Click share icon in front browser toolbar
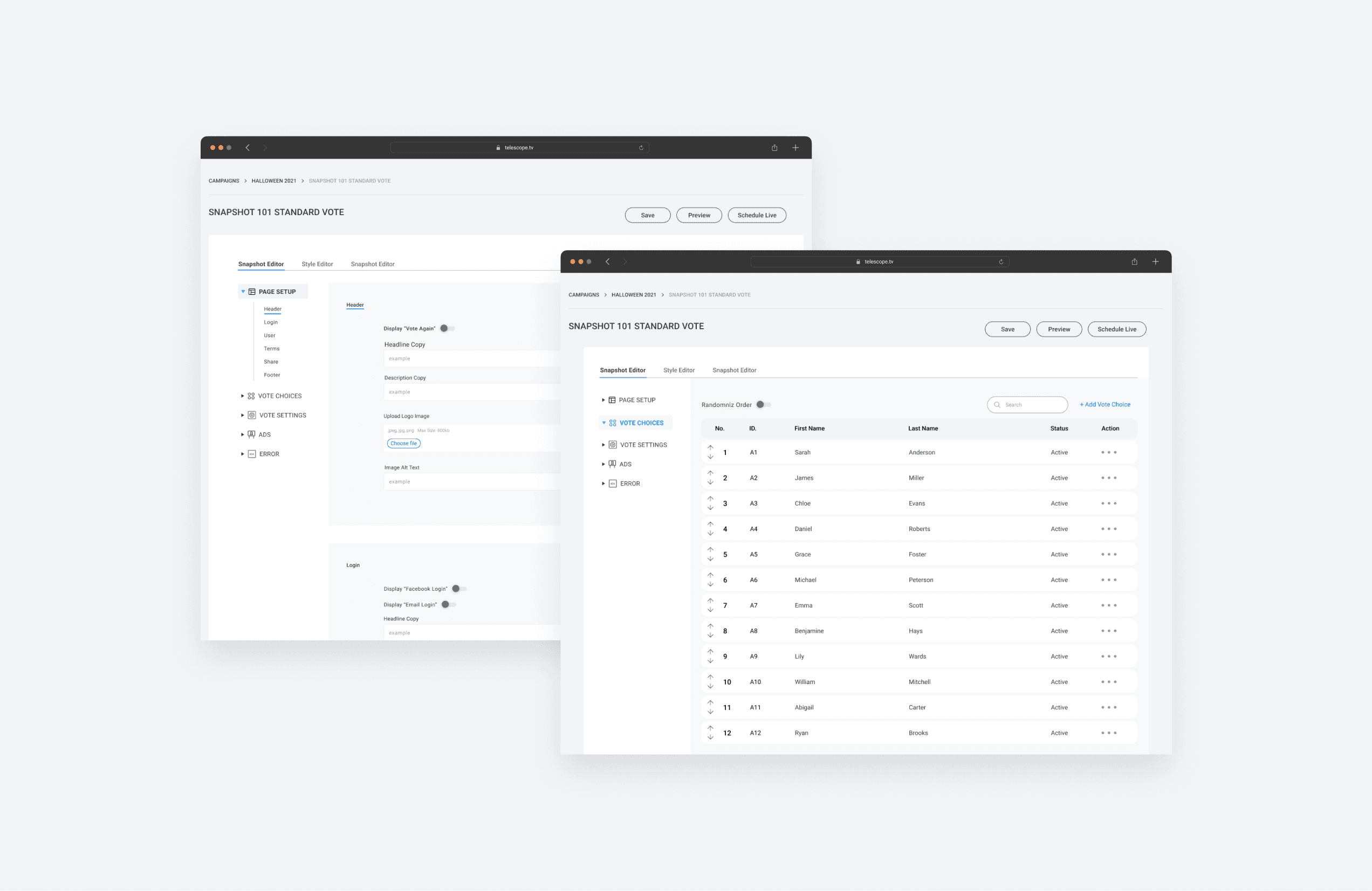1372x891 pixels. click(1134, 261)
